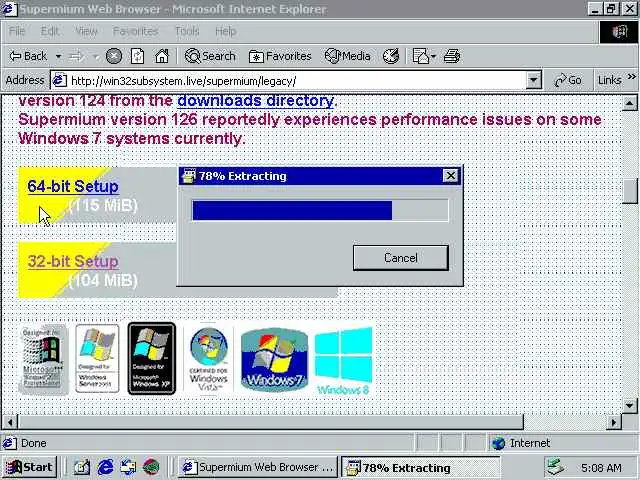
Task: Click the 5:08 AM clock
Action: 601,468
